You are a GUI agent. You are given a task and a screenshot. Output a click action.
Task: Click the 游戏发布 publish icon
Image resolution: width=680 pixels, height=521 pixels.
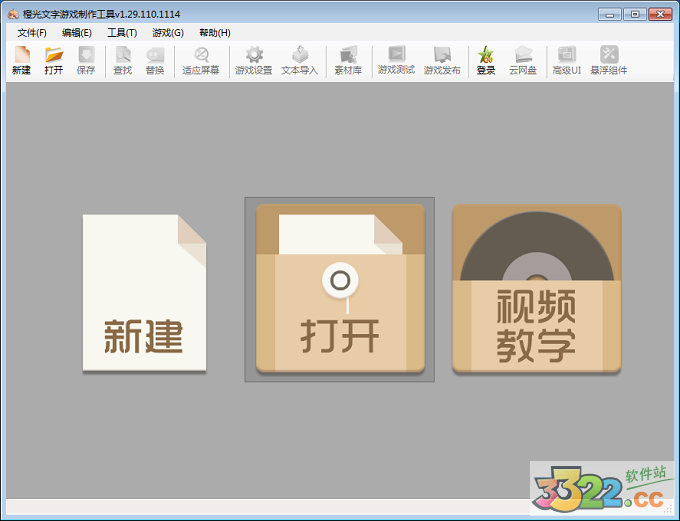pos(442,60)
